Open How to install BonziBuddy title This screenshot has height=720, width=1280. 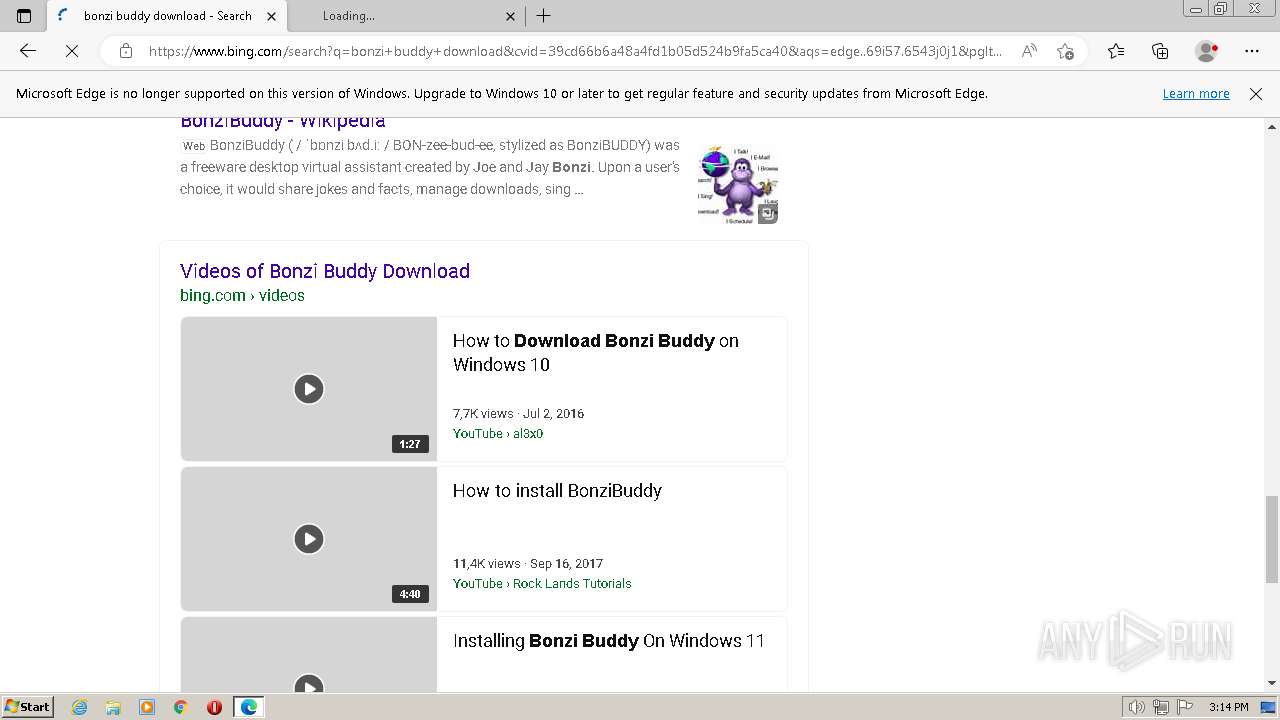point(557,490)
